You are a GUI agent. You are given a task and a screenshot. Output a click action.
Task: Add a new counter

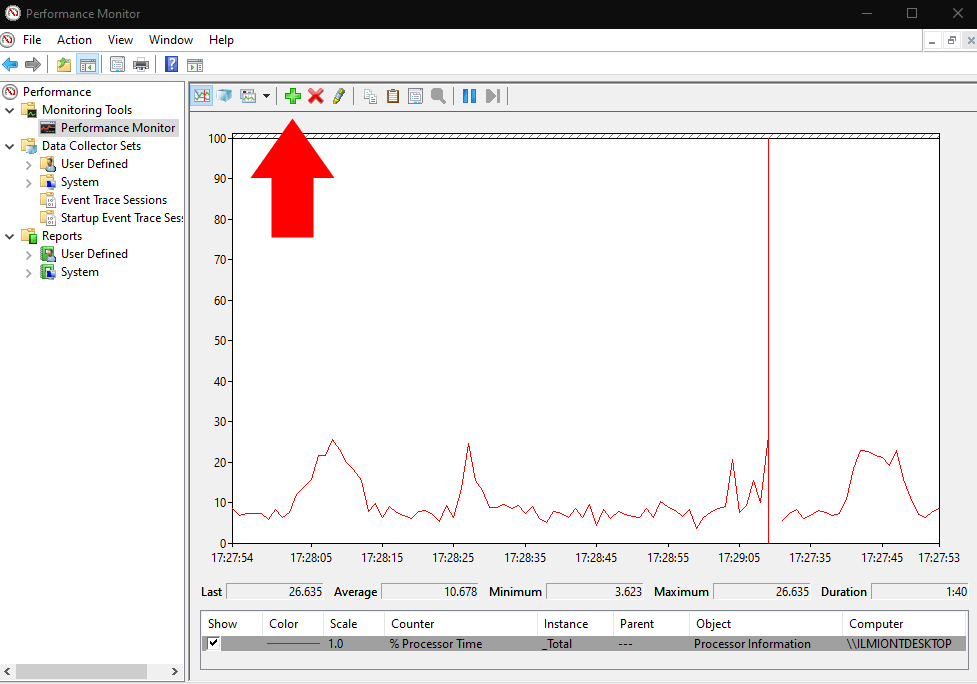pyautogui.click(x=292, y=95)
